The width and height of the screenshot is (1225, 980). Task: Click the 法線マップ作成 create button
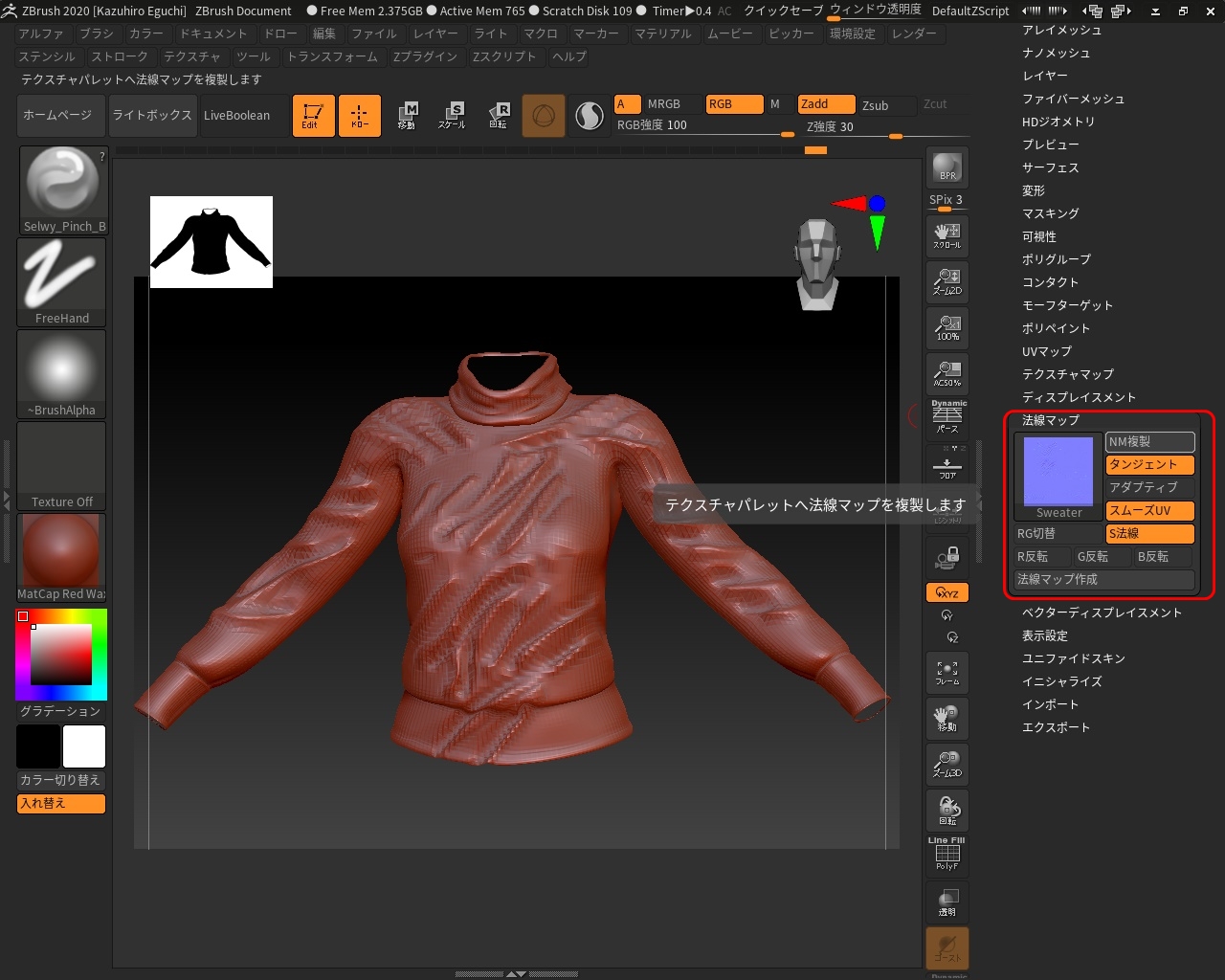1104,580
